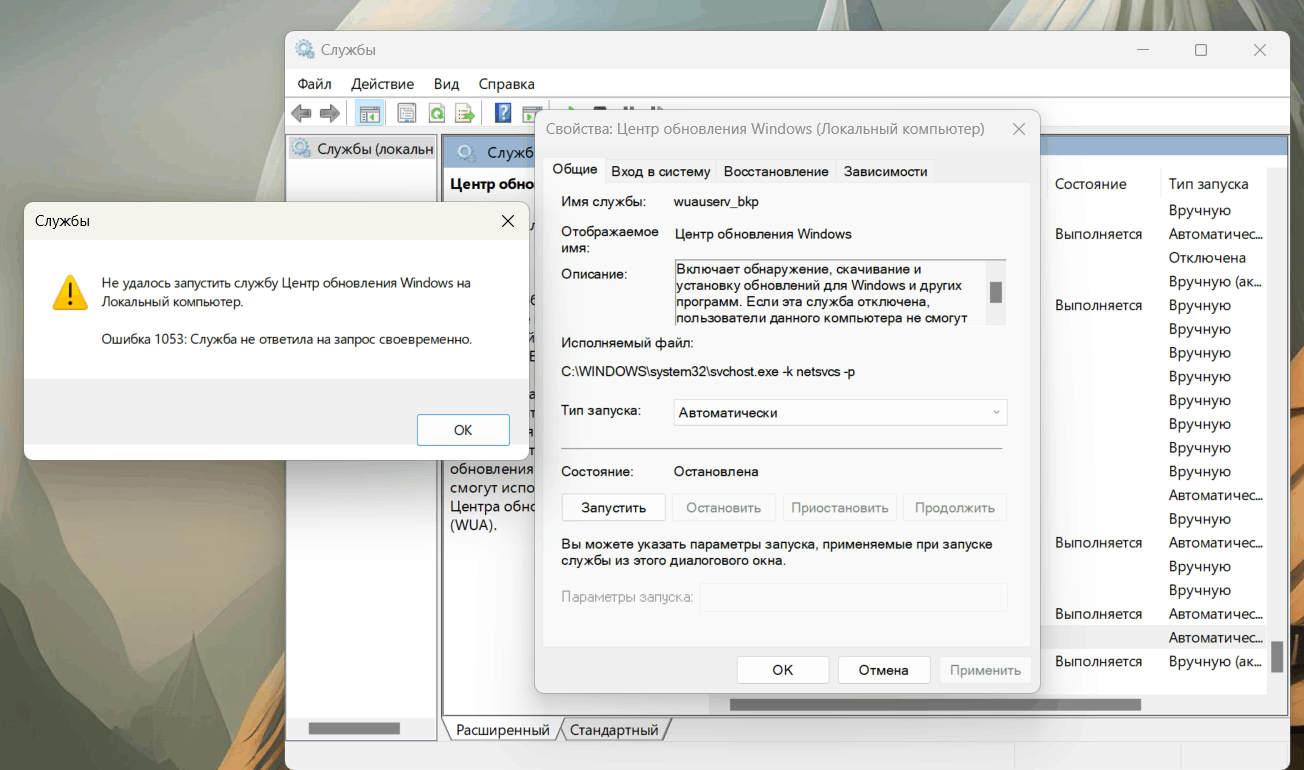Click the Приостановить button
This screenshot has height=770, width=1304.
point(840,507)
